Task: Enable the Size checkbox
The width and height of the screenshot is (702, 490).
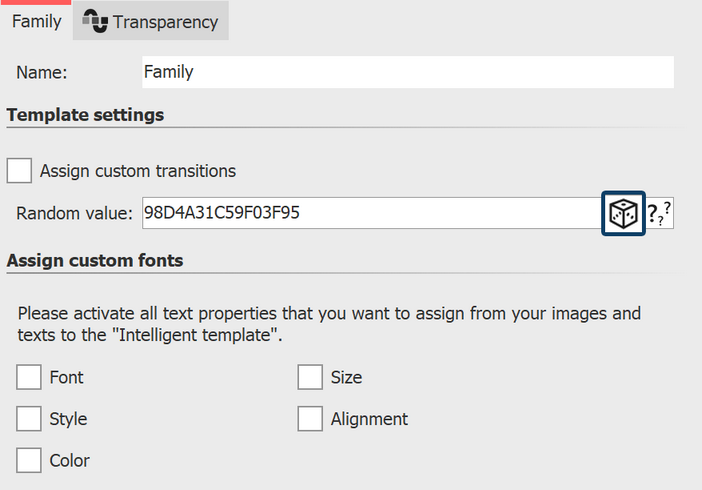Action: tap(311, 377)
